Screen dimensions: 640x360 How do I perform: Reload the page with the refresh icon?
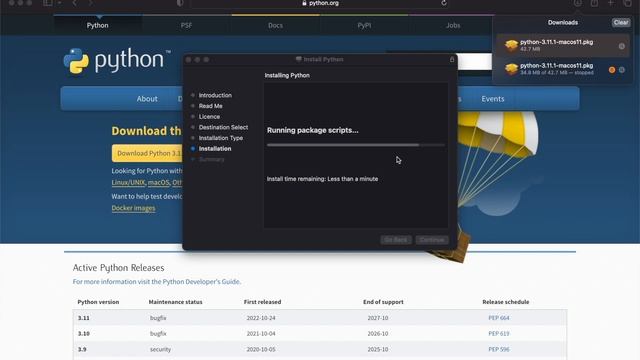click(x=444, y=3)
